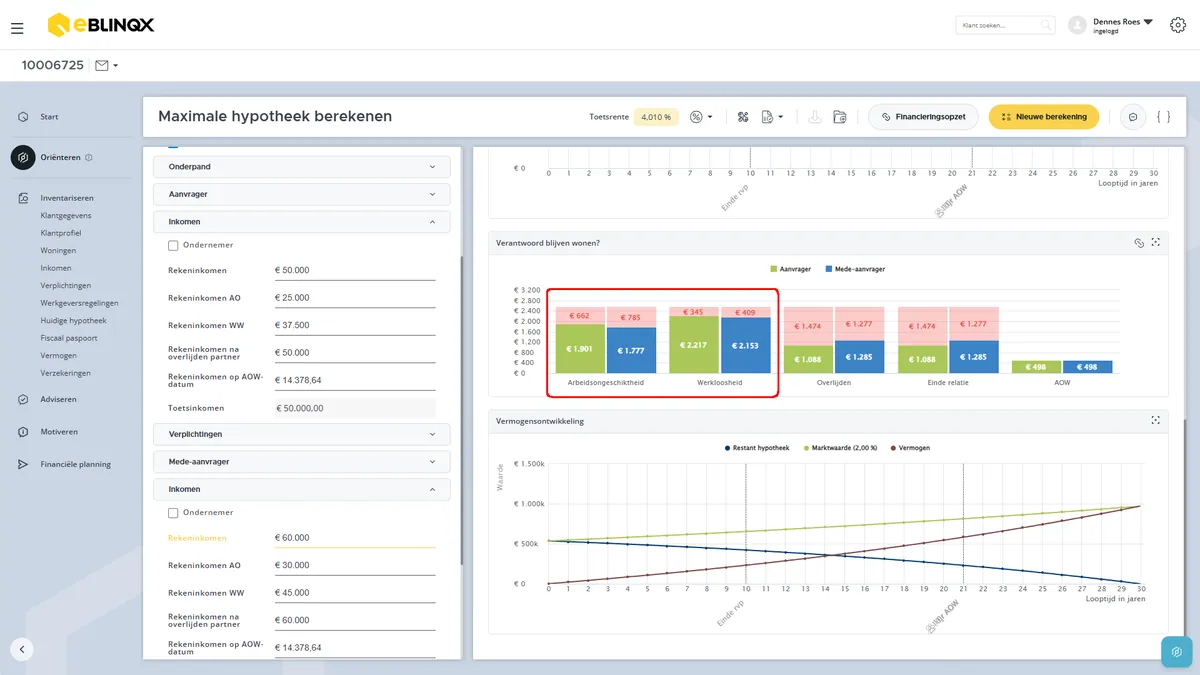Viewport: 1200px width, 675px height.
Task: Collapse the first Inkomen section
Action: click(x=301, y=222)
